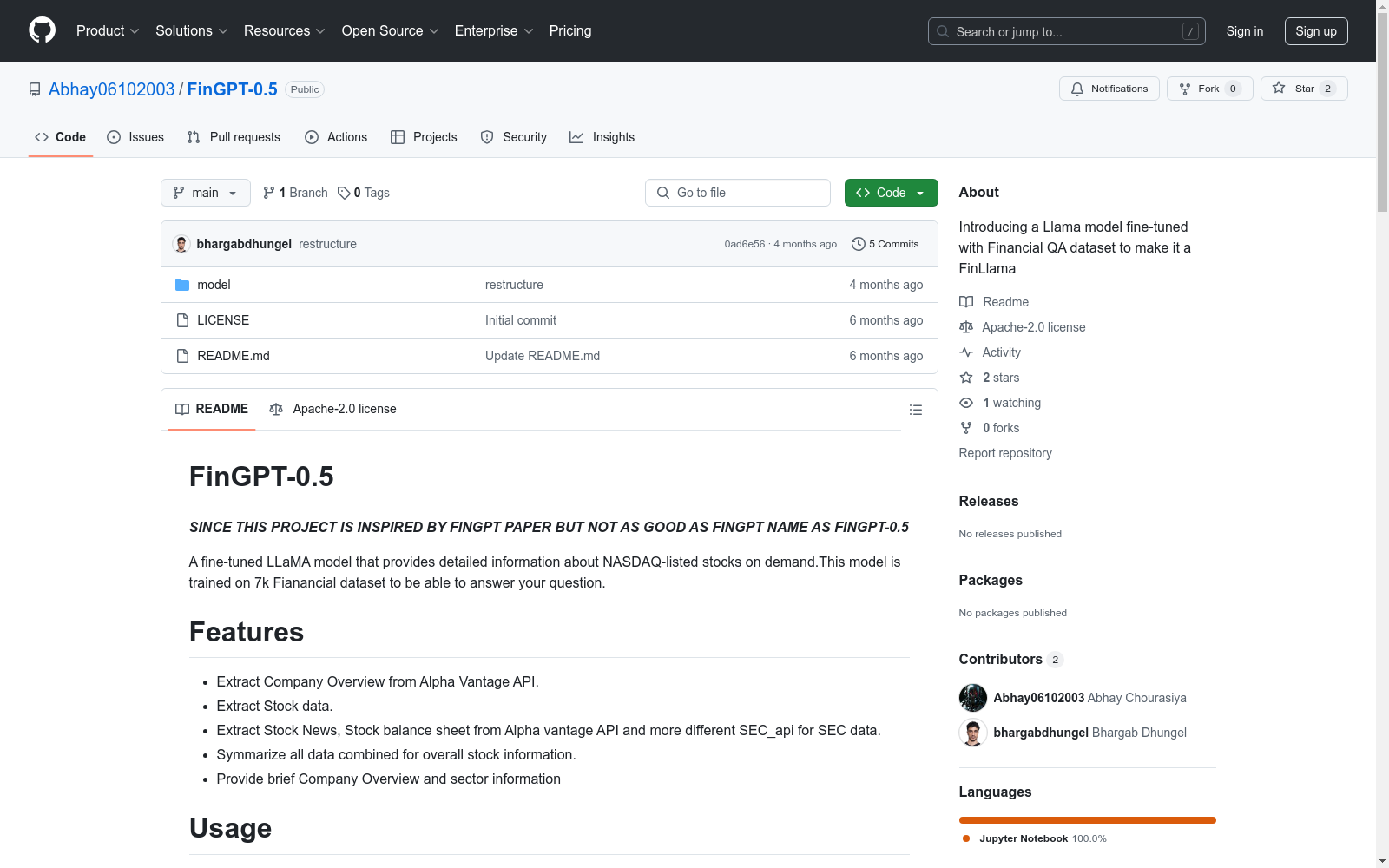The height and width of the screenshot is (868, 1389).
Task: Click the branch icon next to 1 Branch
Action: [x=269, y=193]
